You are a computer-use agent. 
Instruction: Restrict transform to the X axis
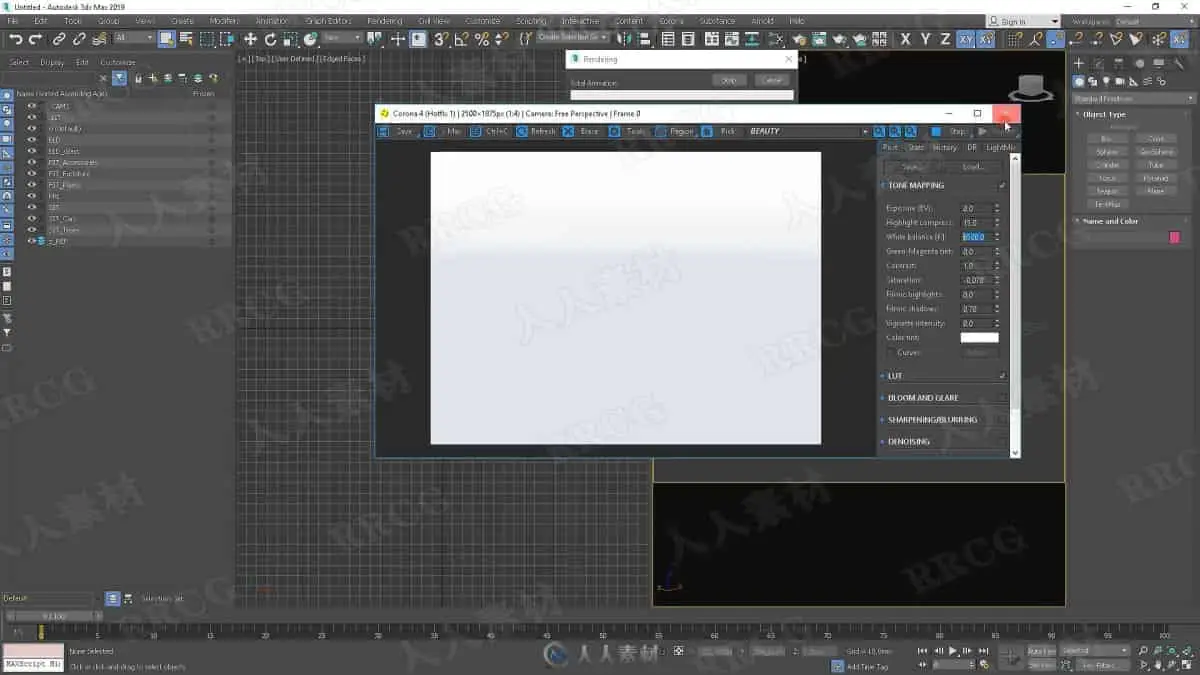tap(906, 39)
